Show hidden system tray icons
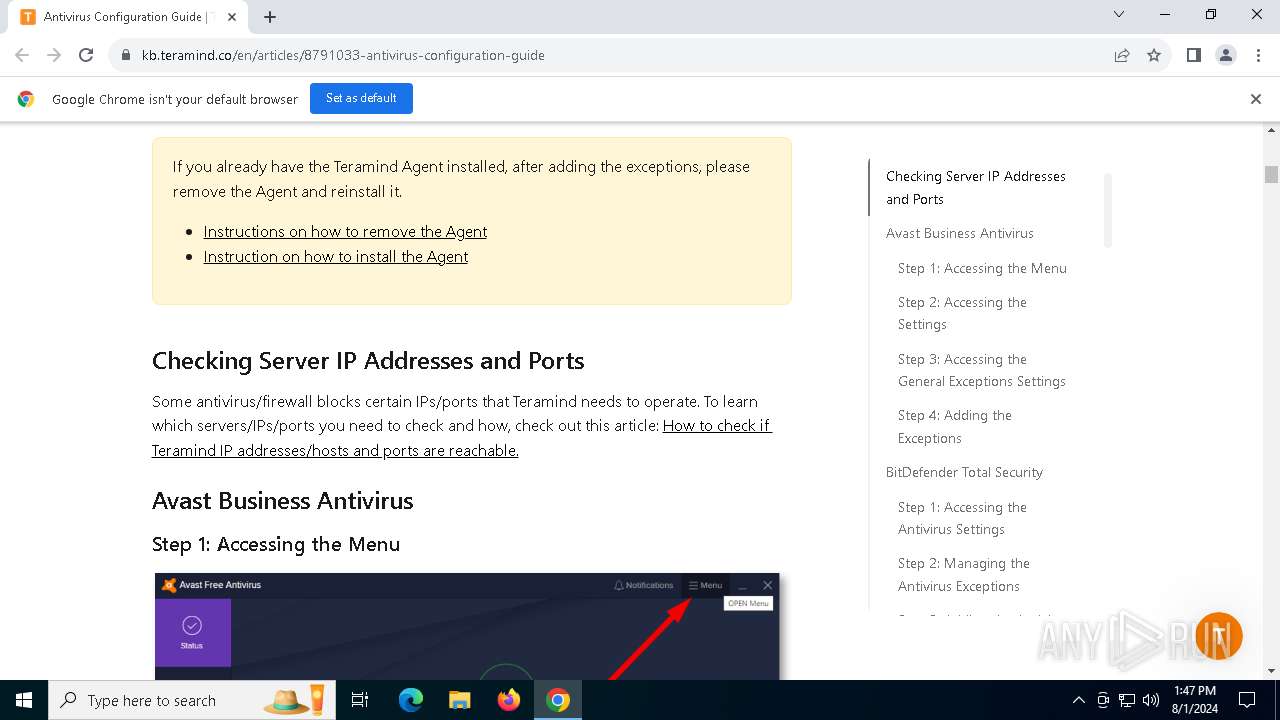The height and width of the screenshot is (720, 1280). pos(1078,700)
